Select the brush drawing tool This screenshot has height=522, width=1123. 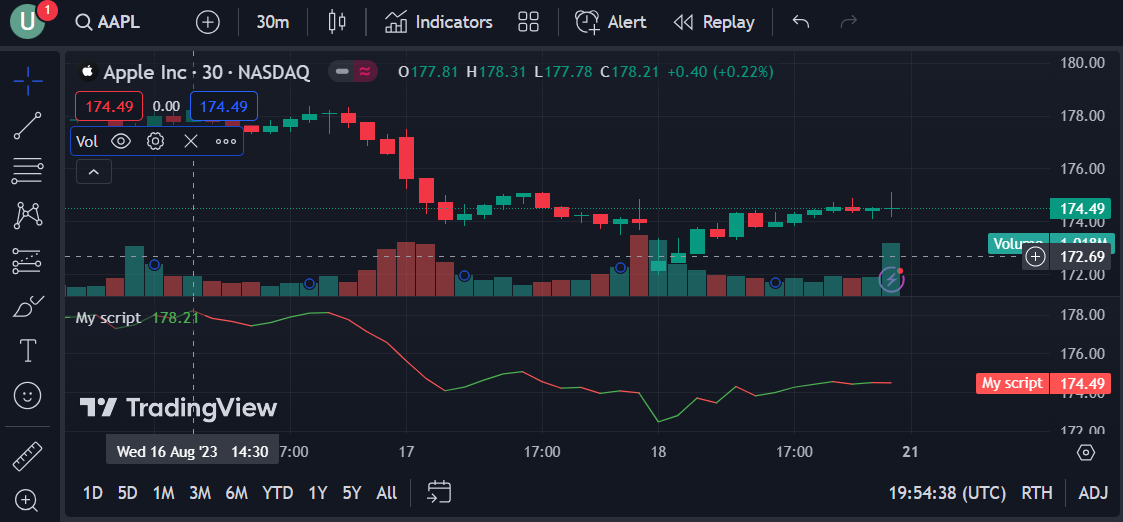[x=28, y=307]
